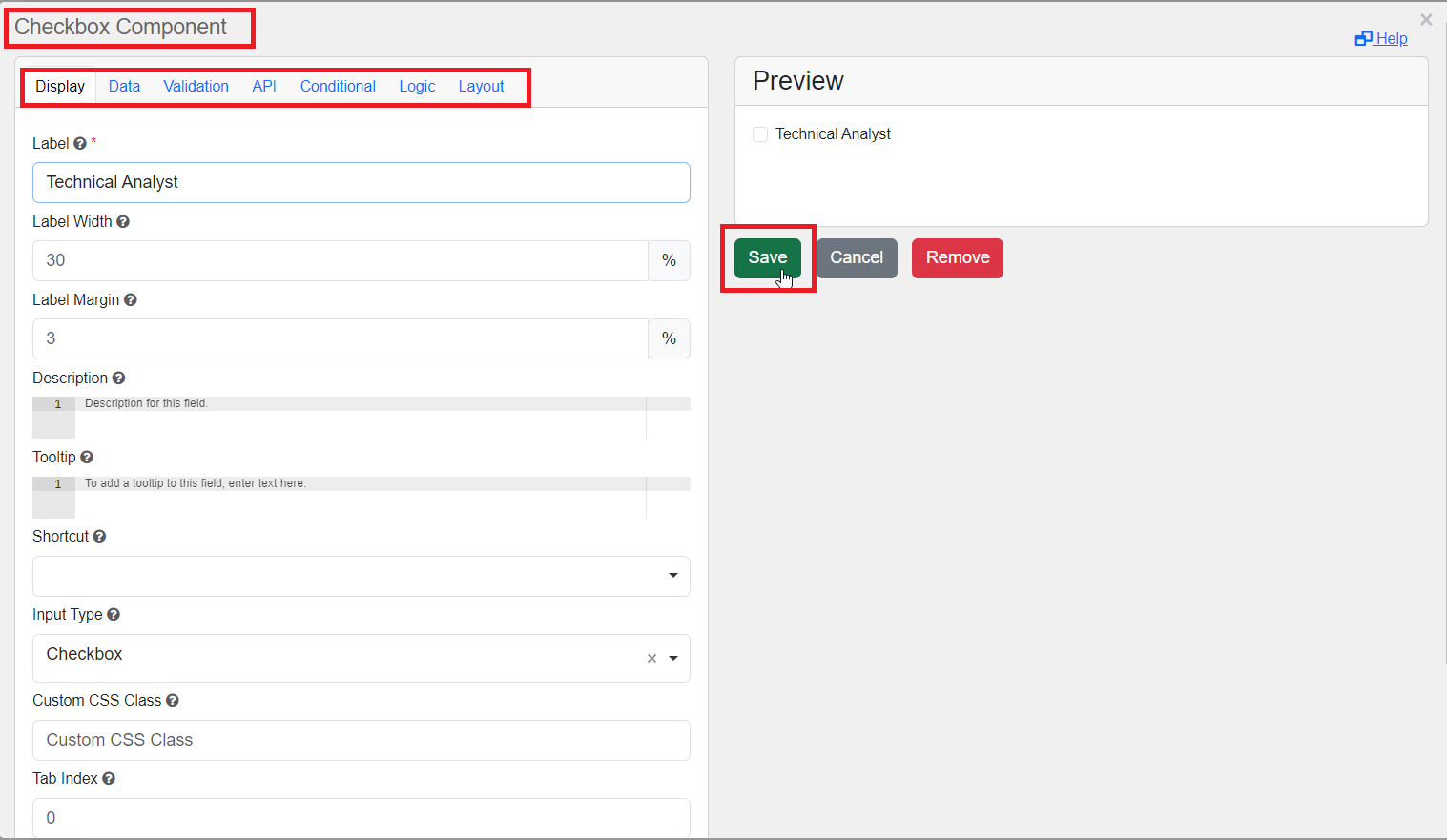Click the Technical Analyst preview label
Viewport: 1447px width, 840px height.
coord(833,134)
